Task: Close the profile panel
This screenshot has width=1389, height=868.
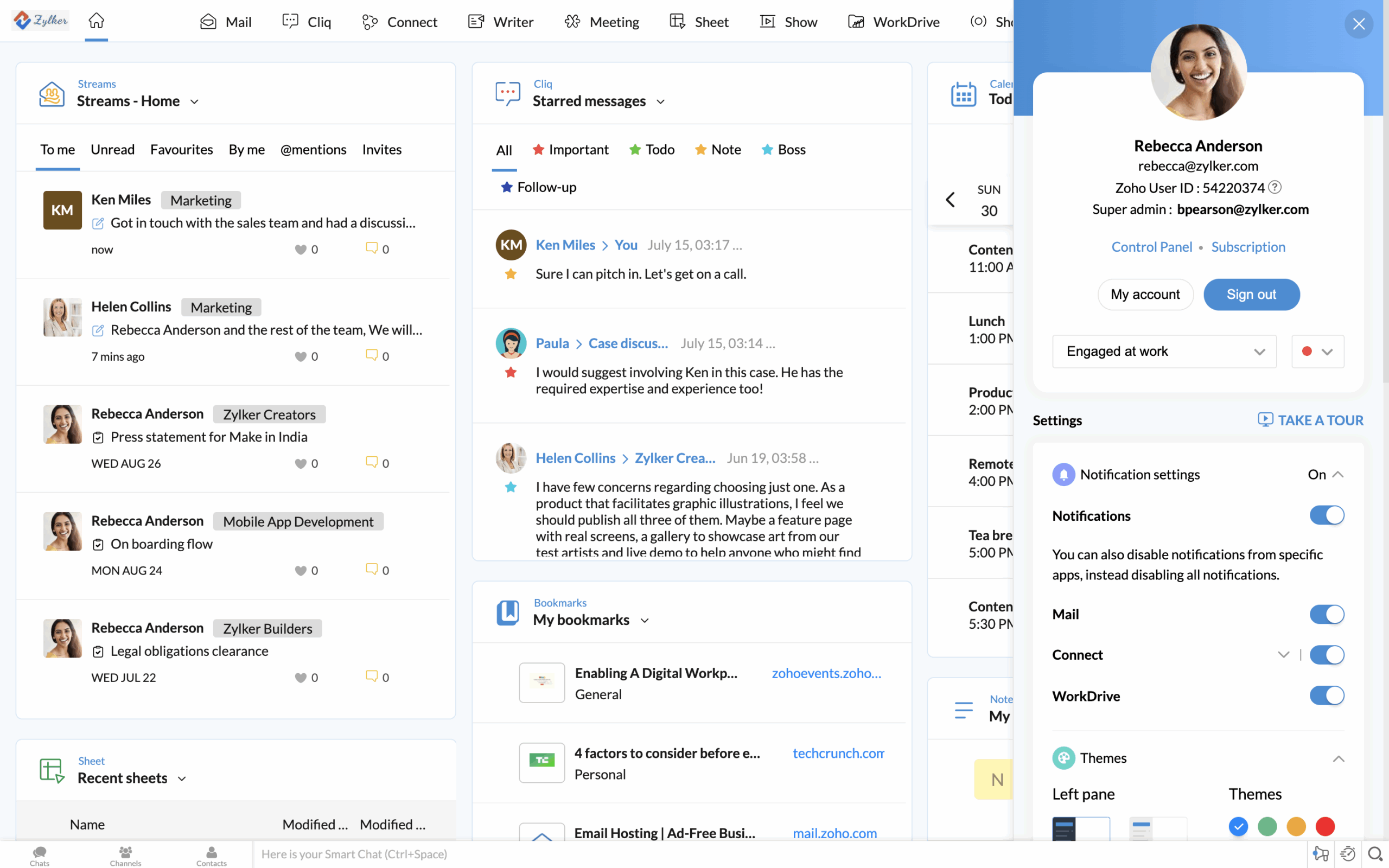Action: (x=1359, y=24)
